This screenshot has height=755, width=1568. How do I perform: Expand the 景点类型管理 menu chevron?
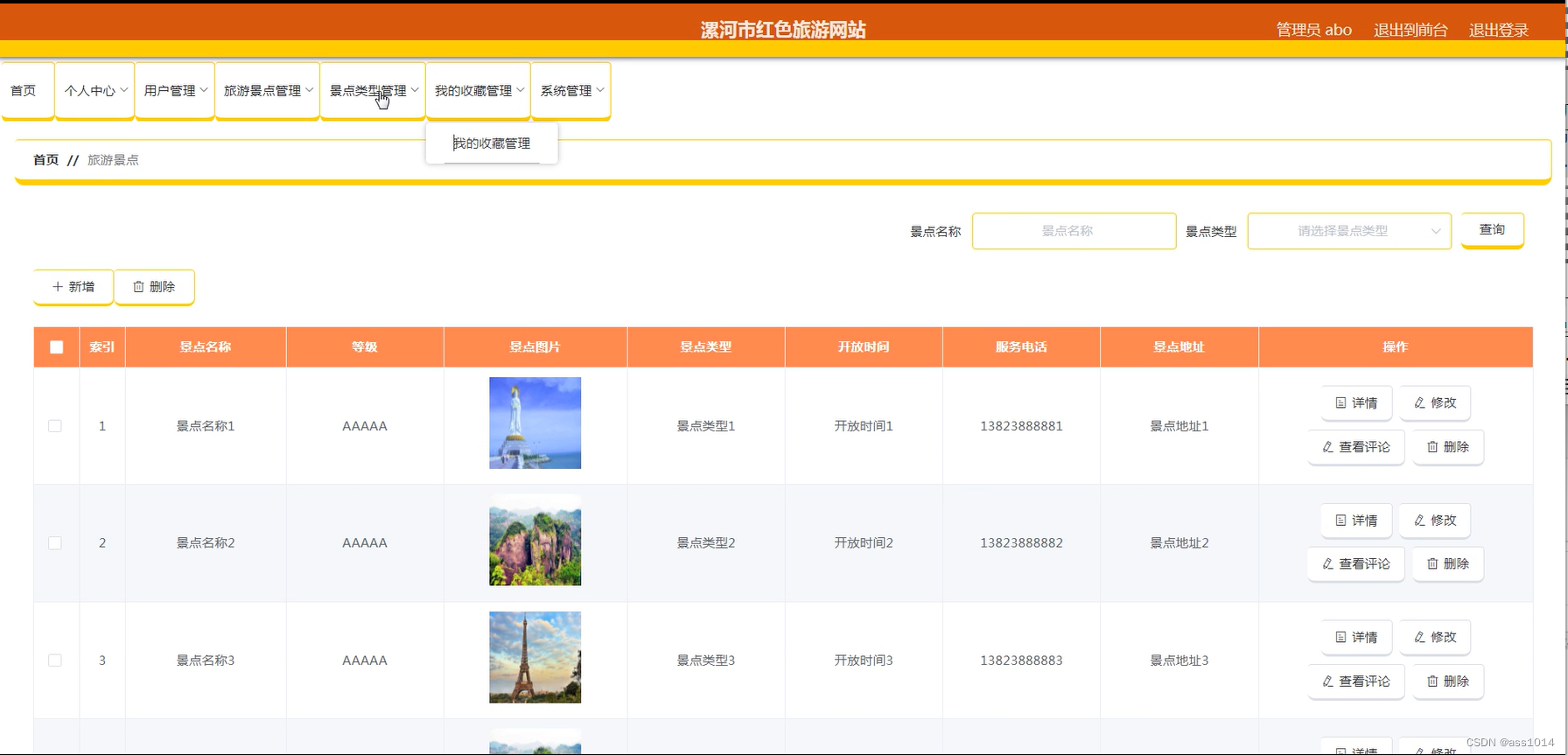point(415,90)
